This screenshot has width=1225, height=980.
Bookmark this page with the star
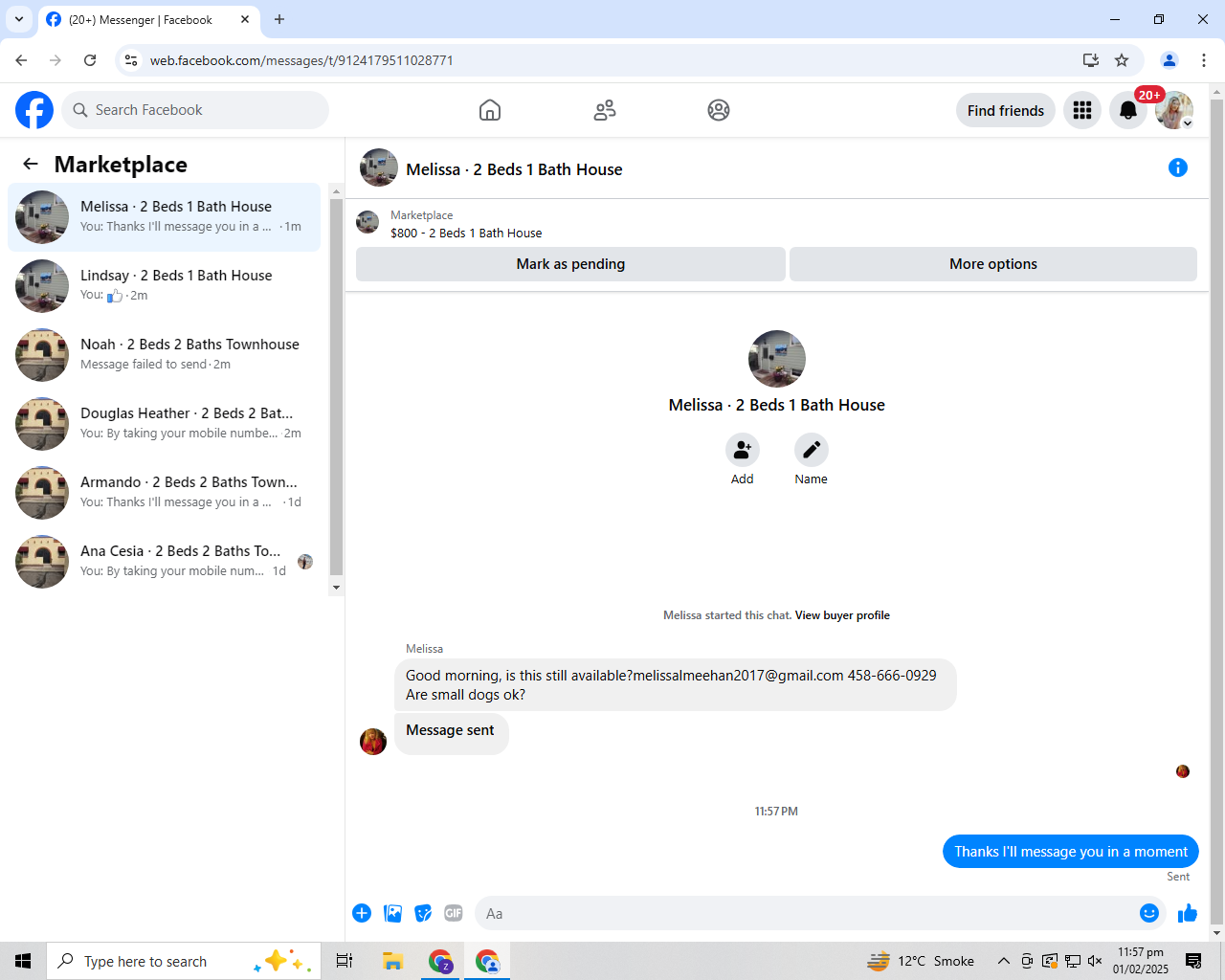click(1122, 60)
